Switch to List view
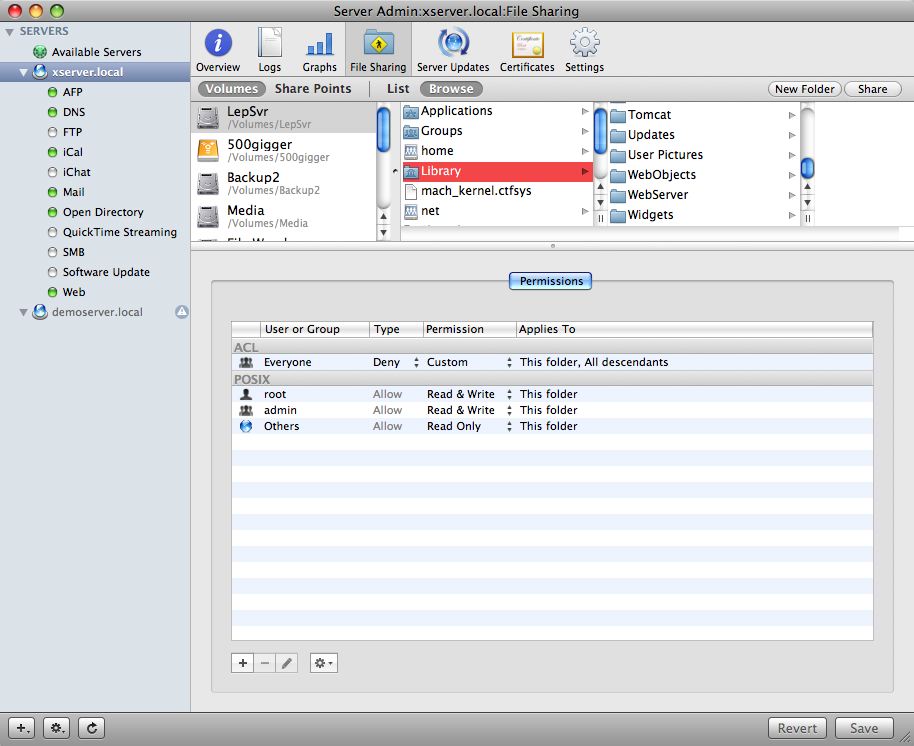Viewport: 914px width, 746px height. pyautogui.click(x=398, y=89)
